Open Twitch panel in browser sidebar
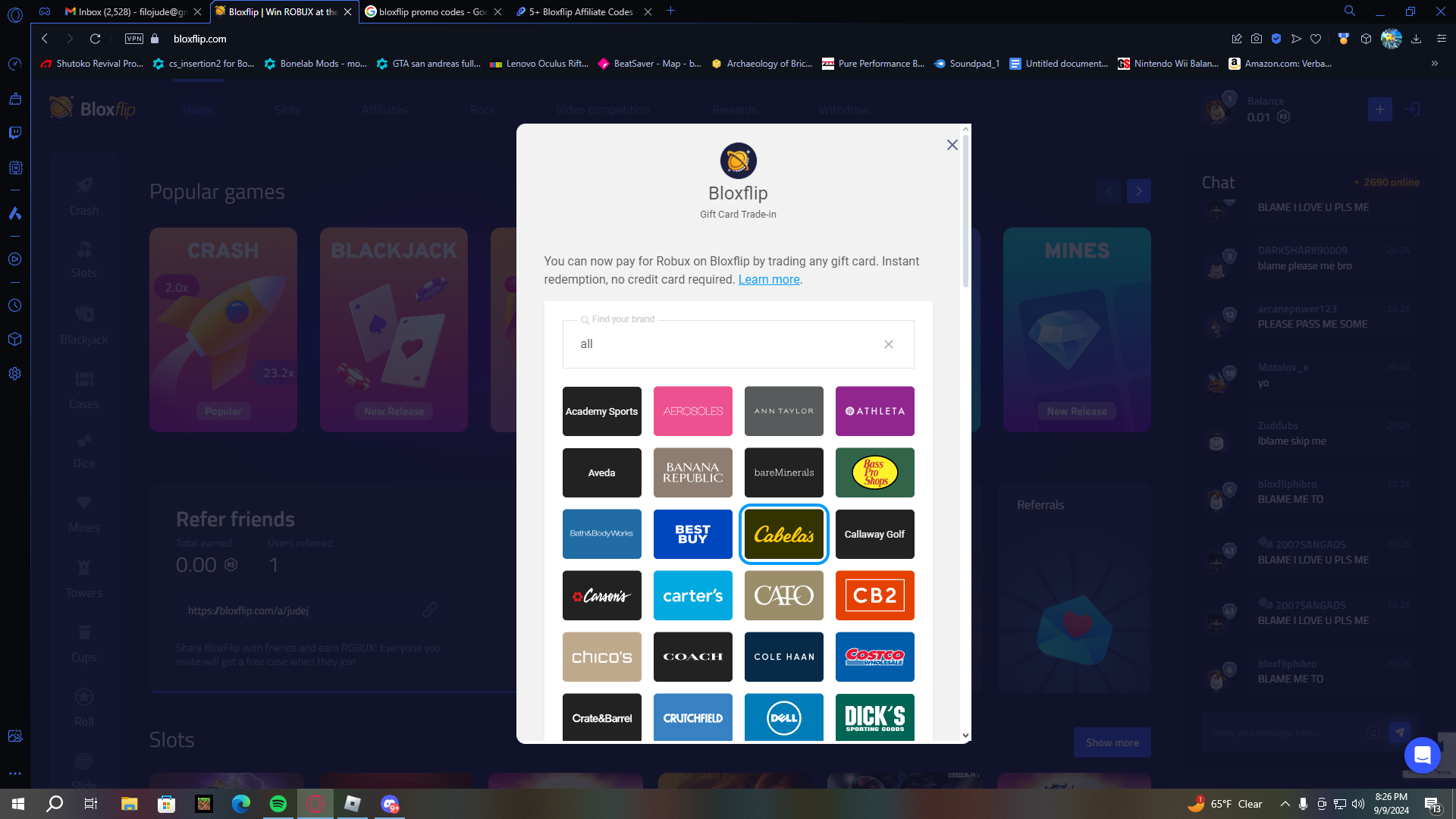Screen dimensions: 1456x819 [x=14, y=133]
